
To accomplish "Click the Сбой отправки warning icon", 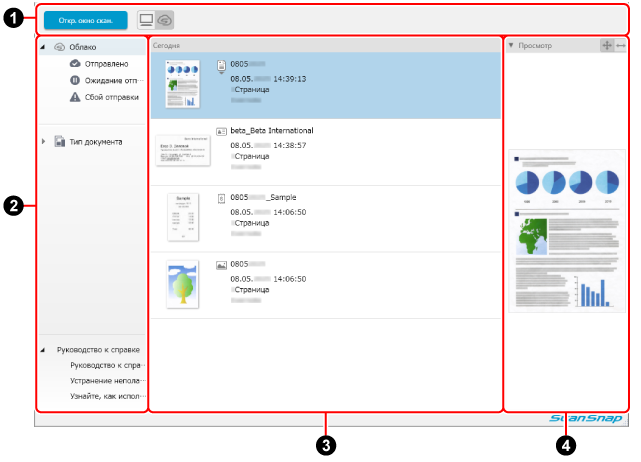I will 76,97.
